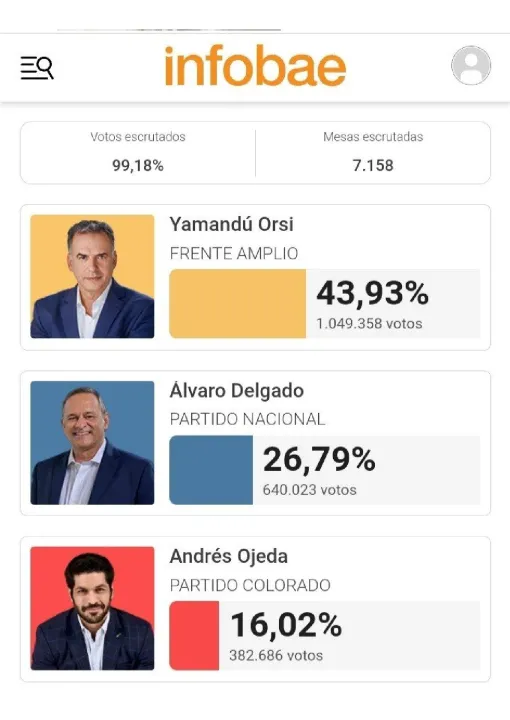Viewport: 510px width, 720px height.
Task: Open the menu search icon
Action: coord(37,68)
